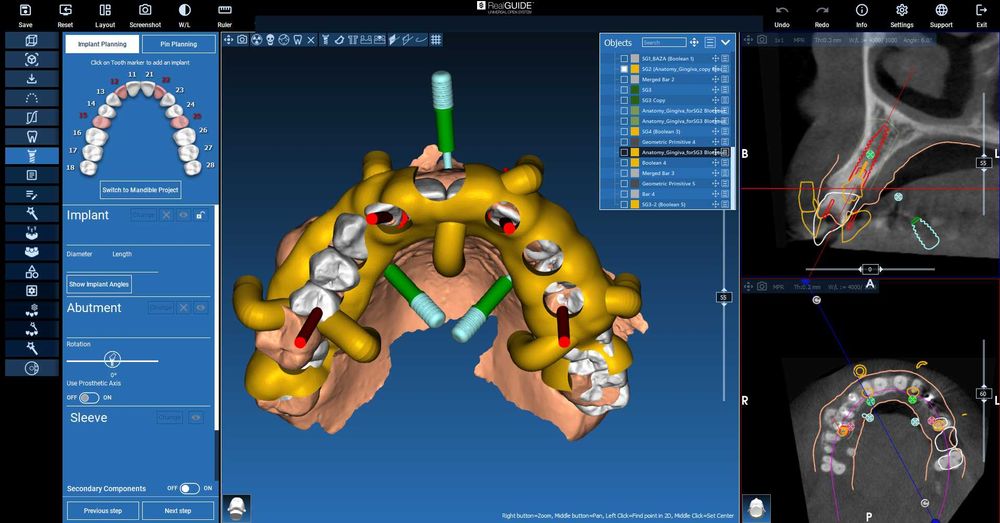Screen dimensions: 1000x523
Task: Check the Boolean 4 checkbox
Action: 624,163
